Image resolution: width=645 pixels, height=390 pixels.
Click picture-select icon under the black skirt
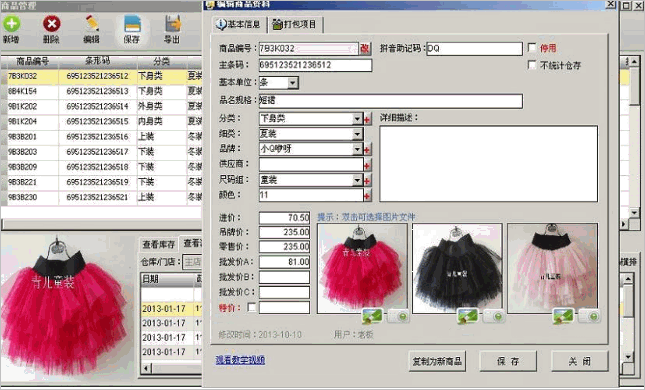point(467,316)
